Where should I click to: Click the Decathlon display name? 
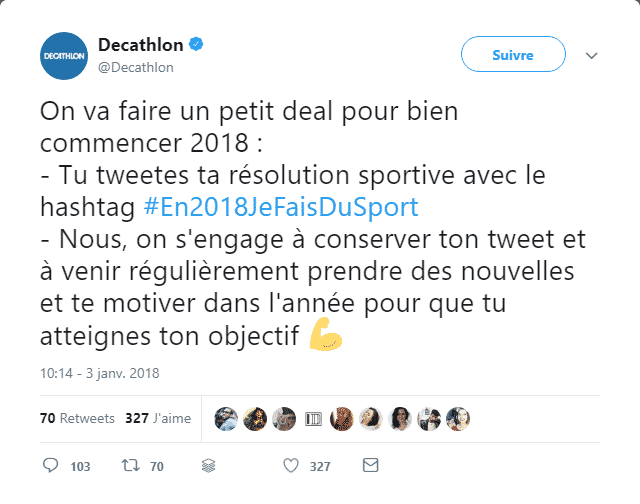tap(142, 46)
